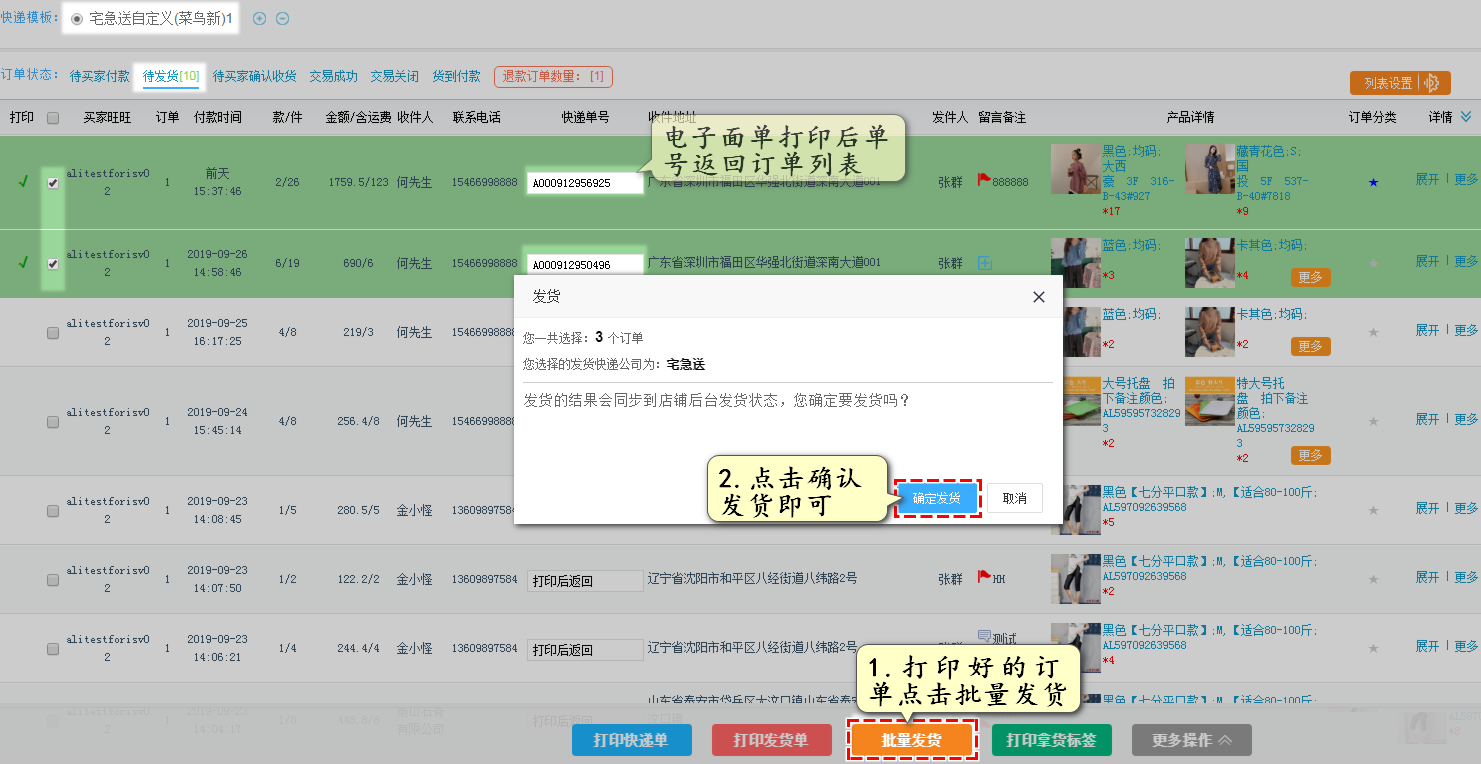1481x764 pixels.
Task: Click the minus icon beside the express template
Action: point(282,18)
